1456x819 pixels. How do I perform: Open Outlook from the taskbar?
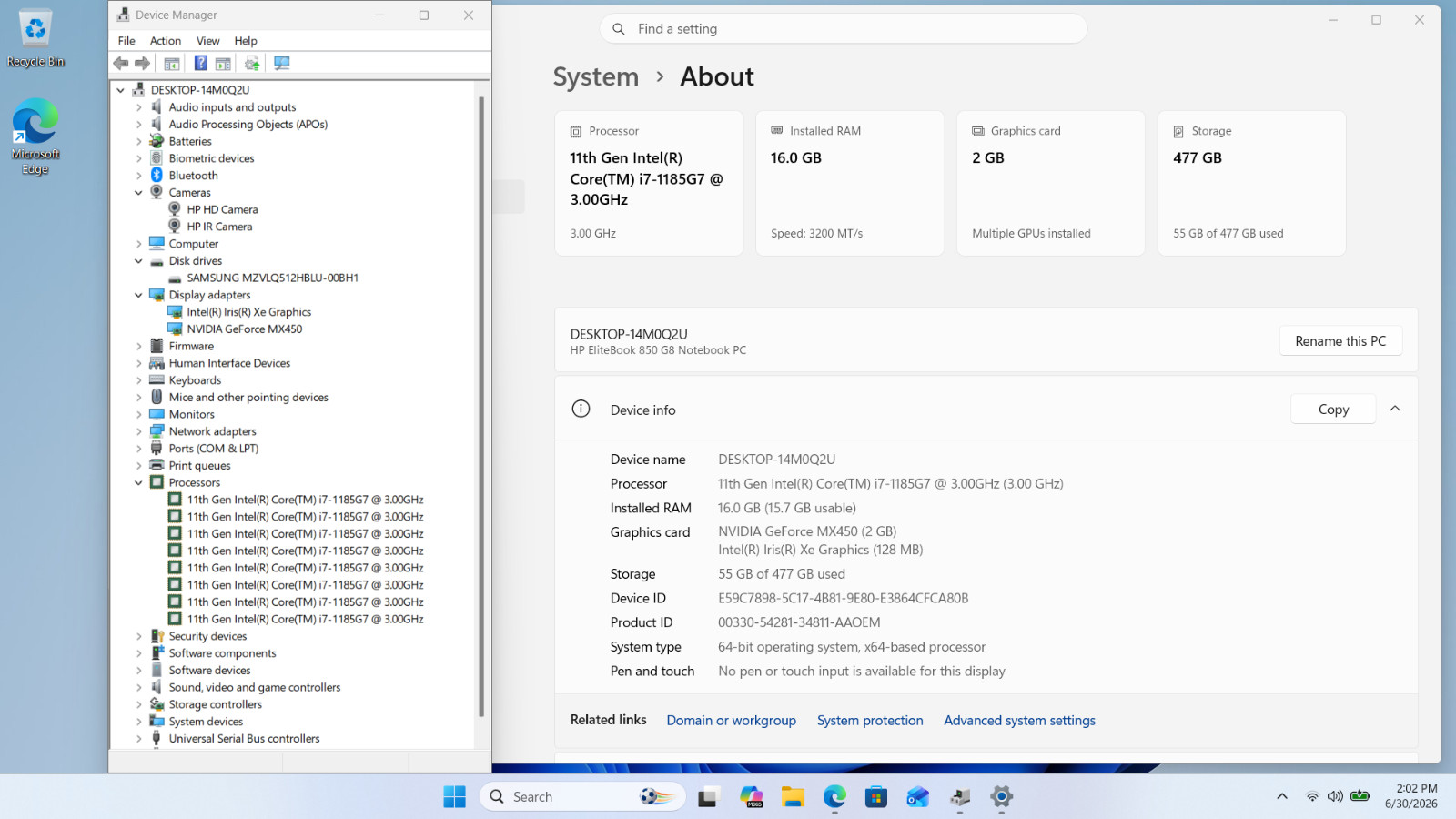click(917, 797)
